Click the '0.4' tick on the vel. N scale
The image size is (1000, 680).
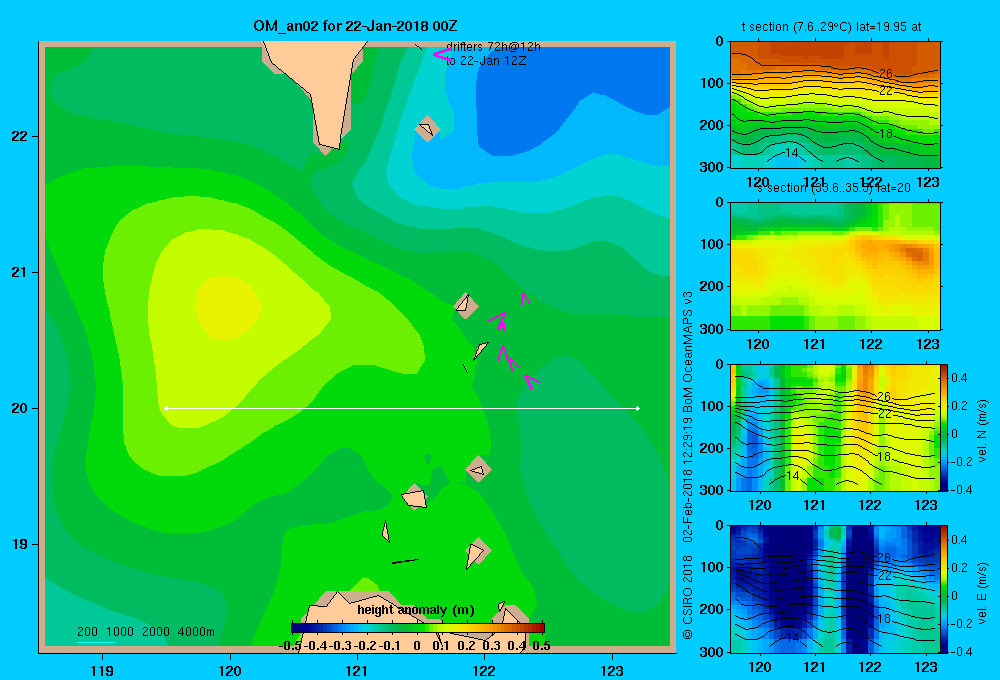(x=959, y=378)
